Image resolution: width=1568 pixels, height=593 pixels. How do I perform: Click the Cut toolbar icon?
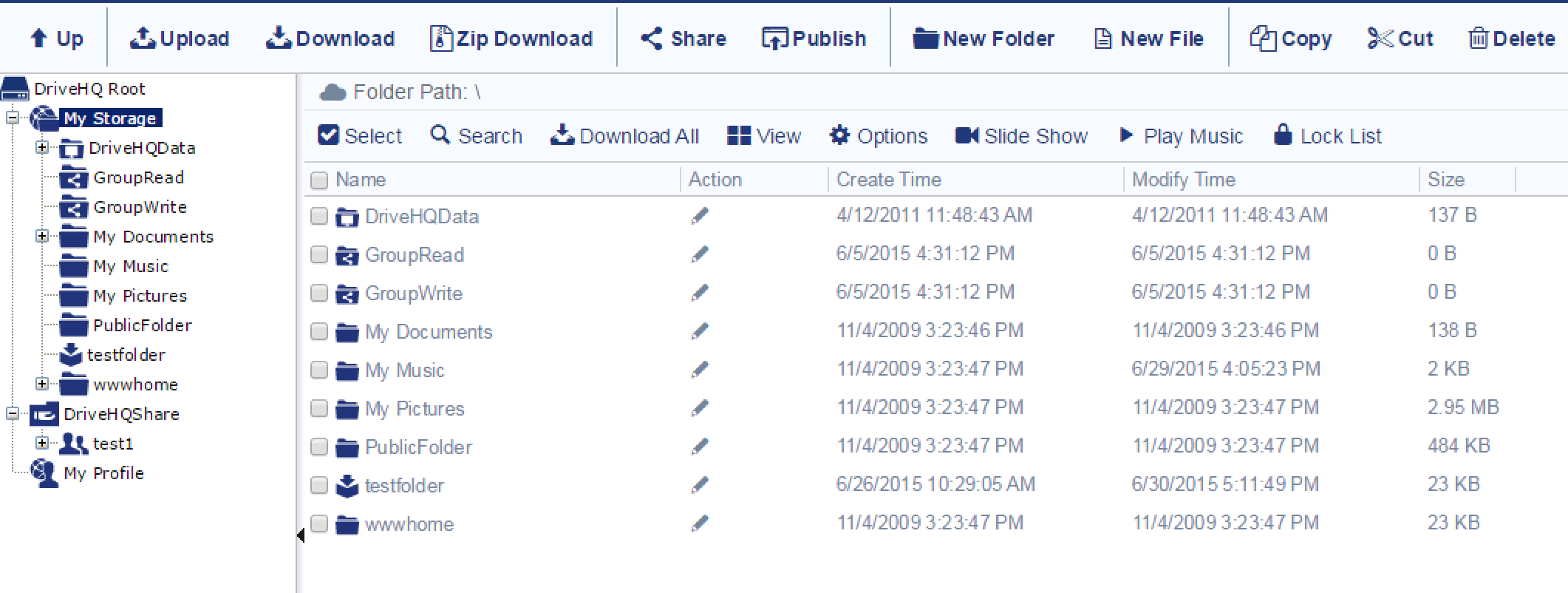(1399, 38)
